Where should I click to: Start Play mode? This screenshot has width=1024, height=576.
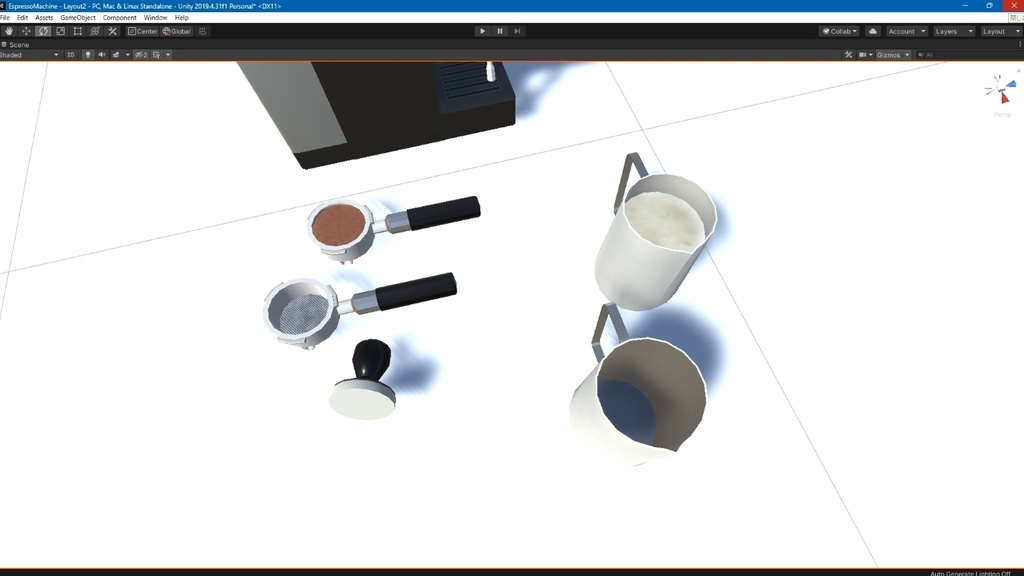pos(483,31)
